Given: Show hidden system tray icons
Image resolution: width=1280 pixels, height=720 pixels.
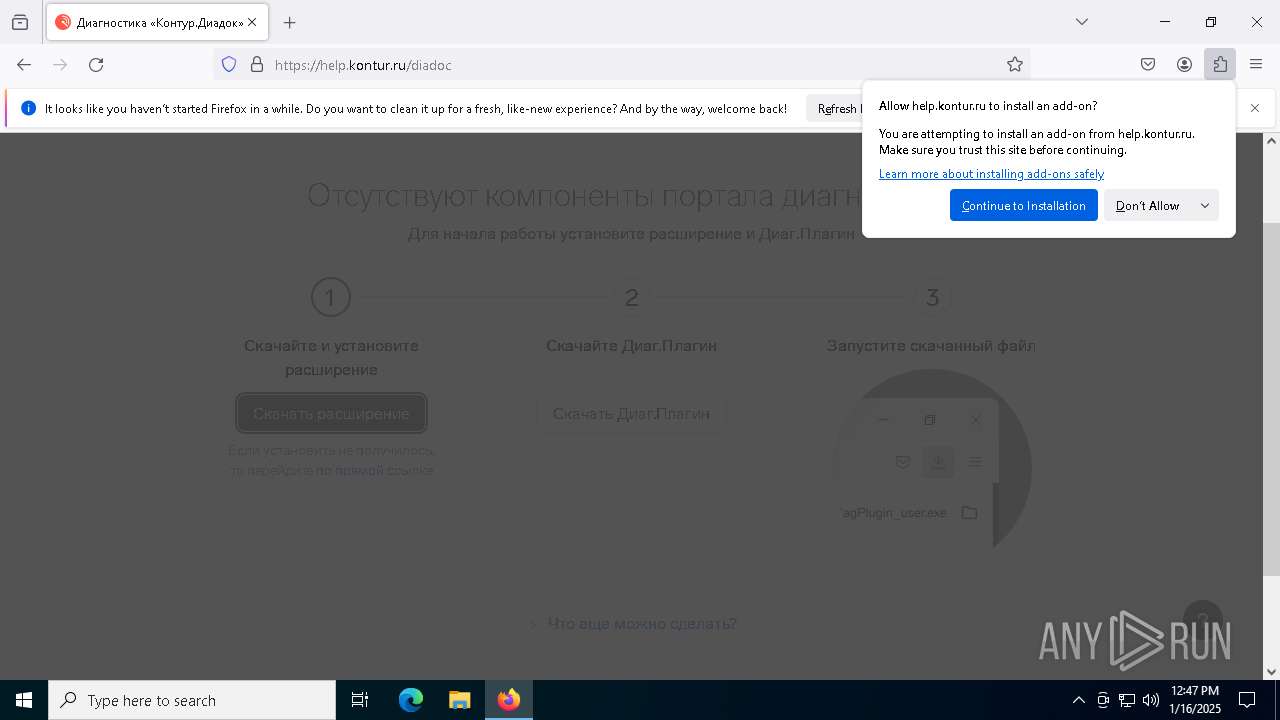Looking at the screenshot, I should [x=1078, y=700].
